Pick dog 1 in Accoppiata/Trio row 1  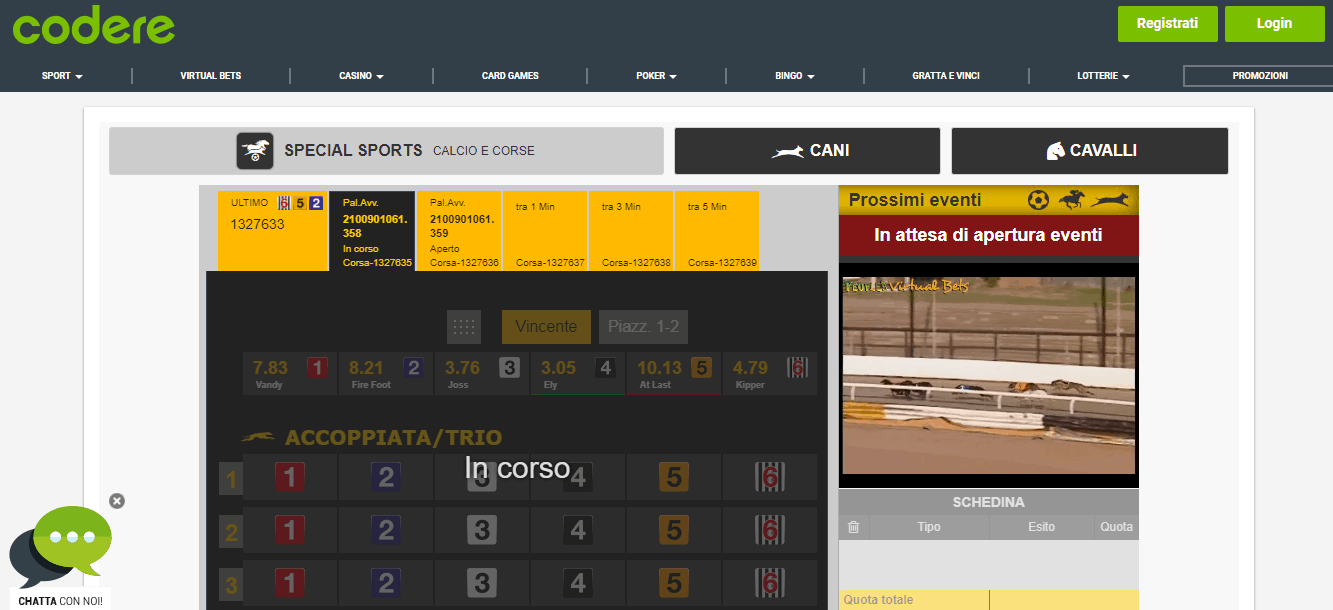point(290,478)
